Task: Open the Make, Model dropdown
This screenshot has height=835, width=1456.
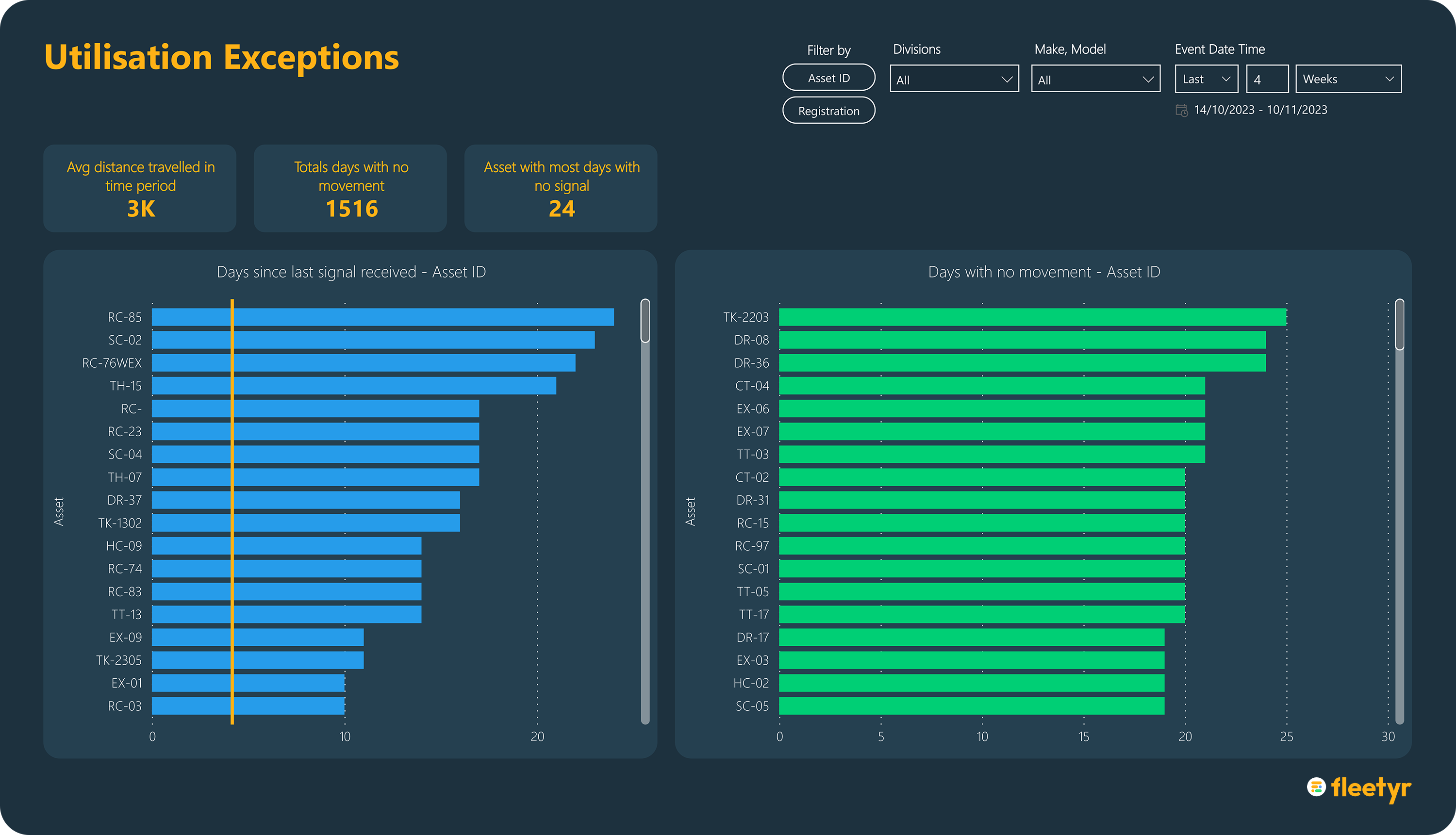Action: [1096, 79]
